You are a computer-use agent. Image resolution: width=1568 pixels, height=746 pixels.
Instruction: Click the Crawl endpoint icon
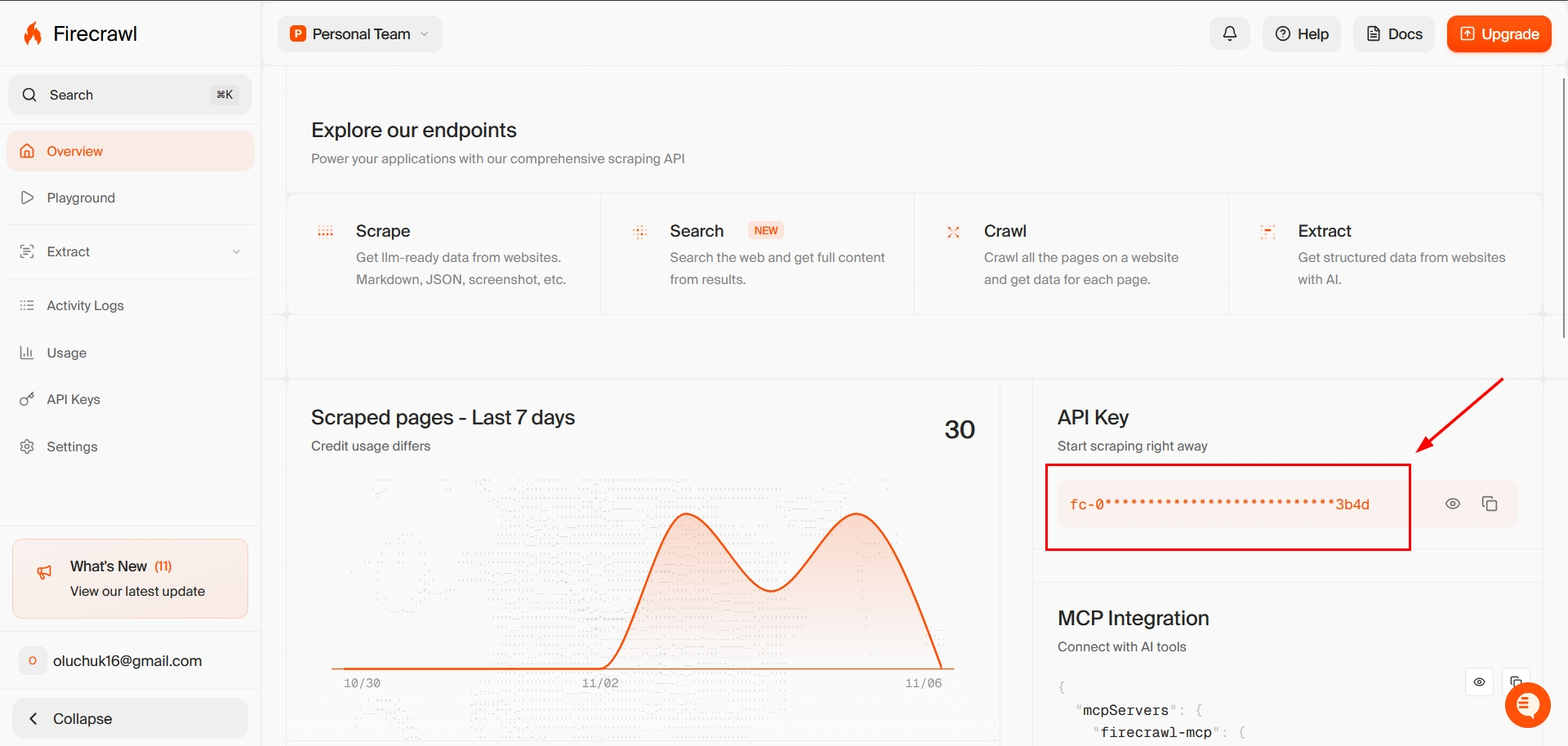coord(953,232)
